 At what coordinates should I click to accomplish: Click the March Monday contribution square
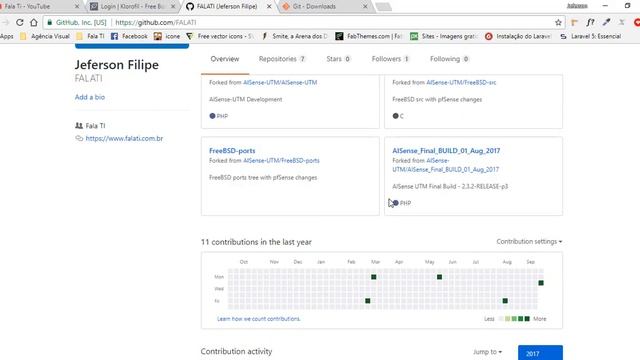tap(373, 277)
